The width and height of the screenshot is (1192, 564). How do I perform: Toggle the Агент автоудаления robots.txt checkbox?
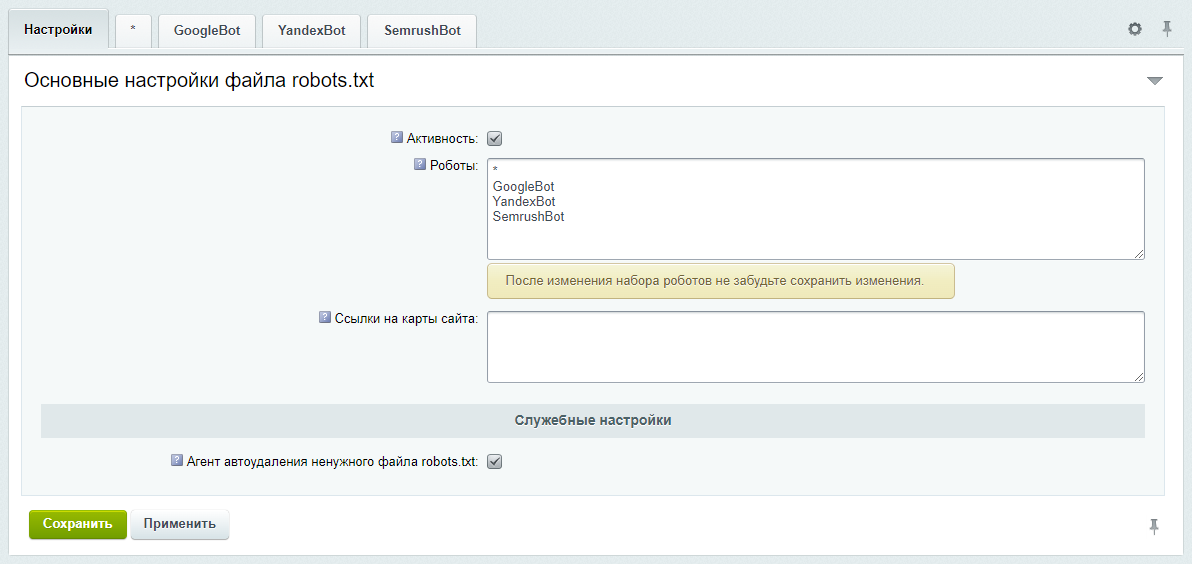click(494, 462)
